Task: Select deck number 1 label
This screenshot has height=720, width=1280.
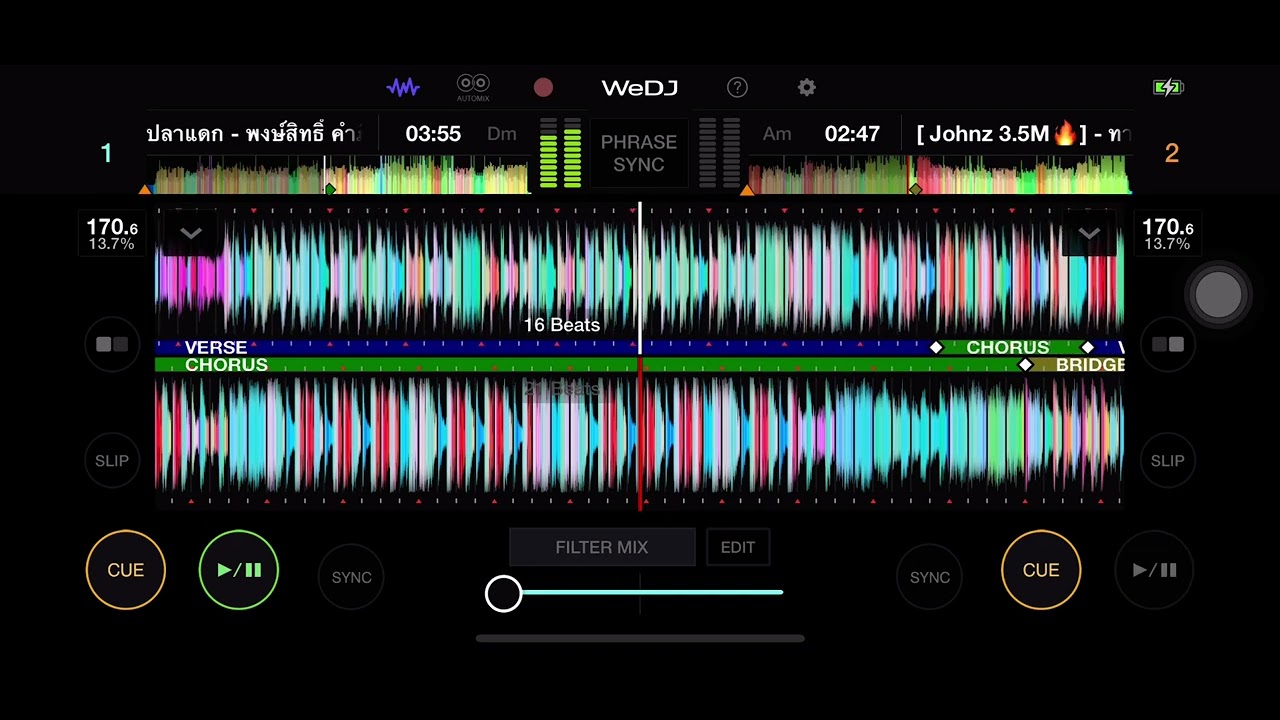Action: pyautogui.click(x=106, y=153)
